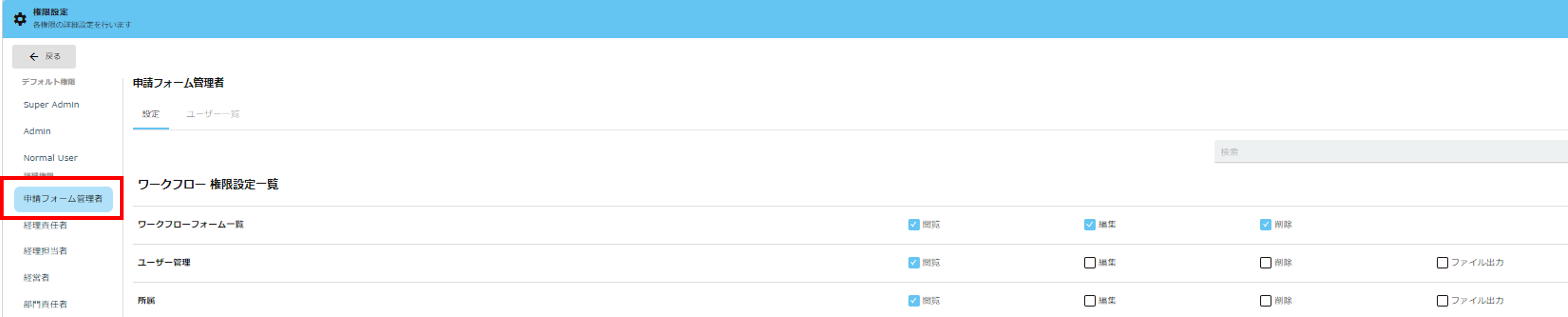
Task: Go back with the 戻る button
Action: 44,57
